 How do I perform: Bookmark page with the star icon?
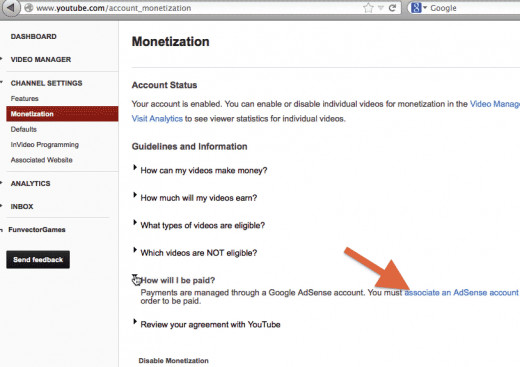[368, 8]
